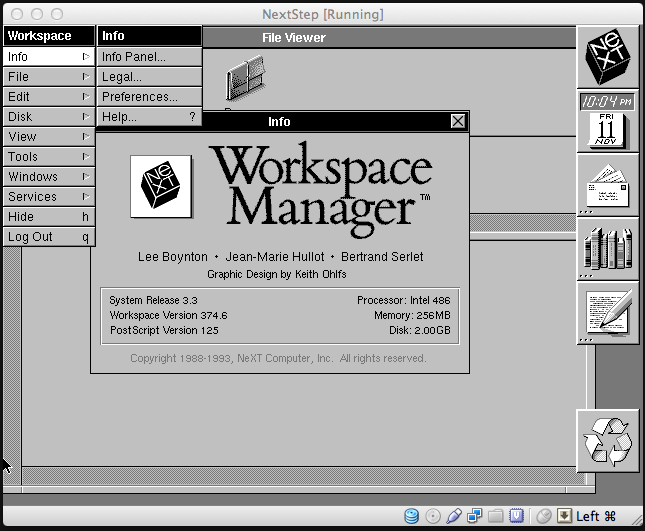Screen dimensions: 645x531
Task: Open the Edit submenu
Action: coord(49,97)
